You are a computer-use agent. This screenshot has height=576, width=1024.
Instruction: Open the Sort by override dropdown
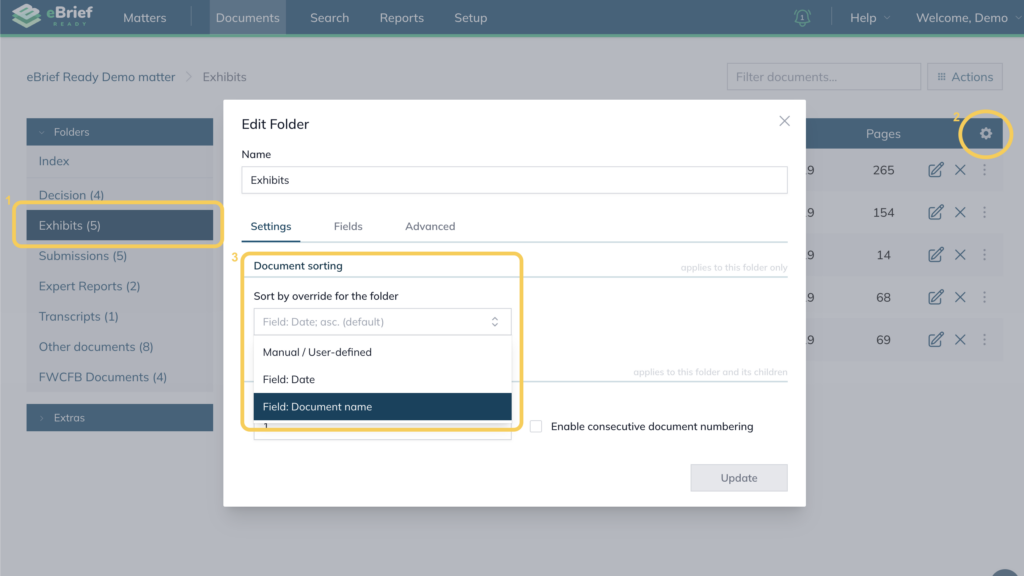click(382, 322)
